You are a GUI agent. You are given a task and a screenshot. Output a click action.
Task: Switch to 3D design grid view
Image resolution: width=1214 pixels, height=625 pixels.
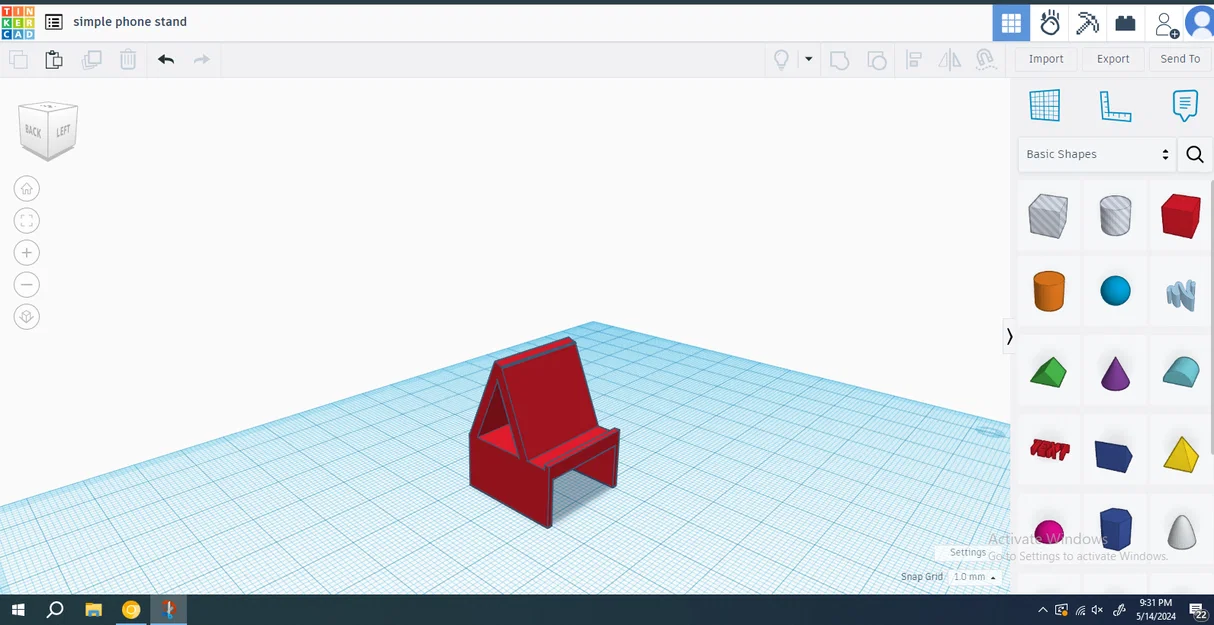click(x=1011, y=22)
